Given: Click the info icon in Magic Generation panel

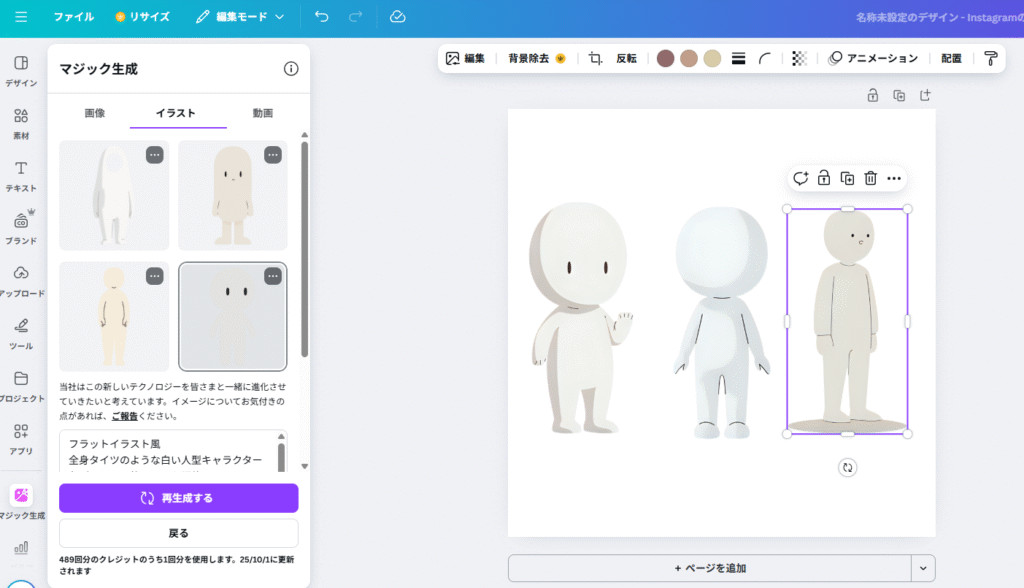Looking at the screenshot, I should click(291, 69).
